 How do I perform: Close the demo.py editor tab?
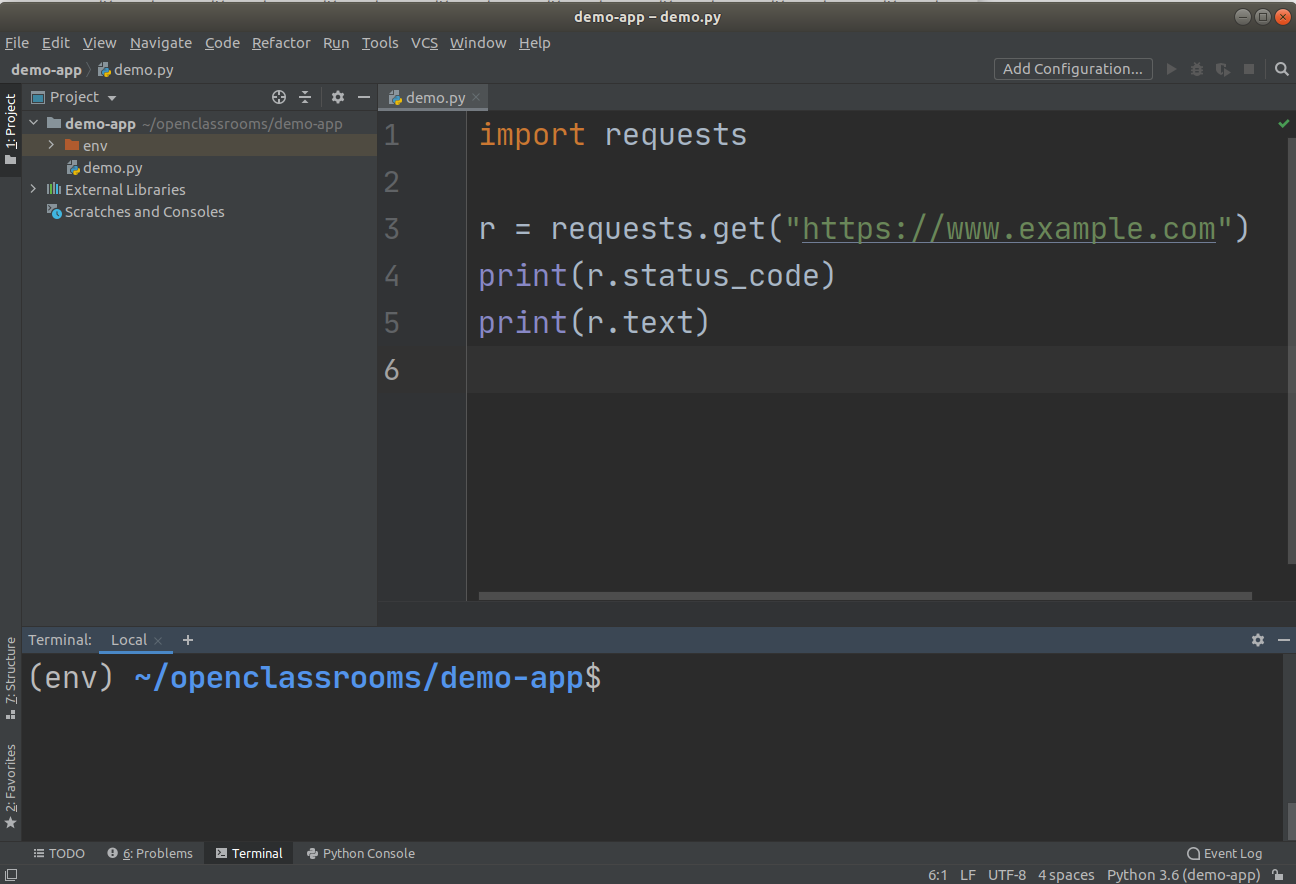[477, 97]
